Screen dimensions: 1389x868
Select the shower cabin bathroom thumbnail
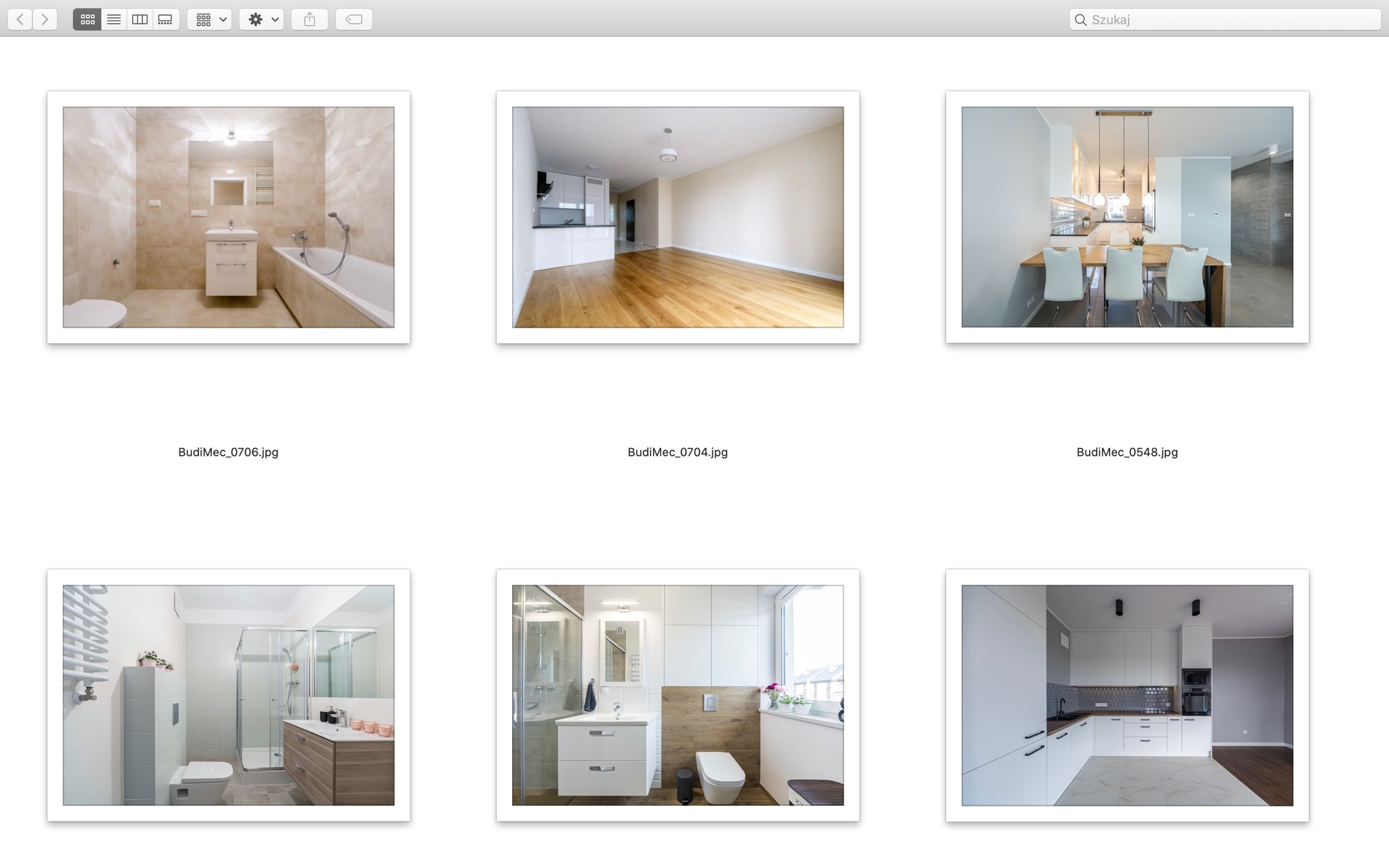229,695
